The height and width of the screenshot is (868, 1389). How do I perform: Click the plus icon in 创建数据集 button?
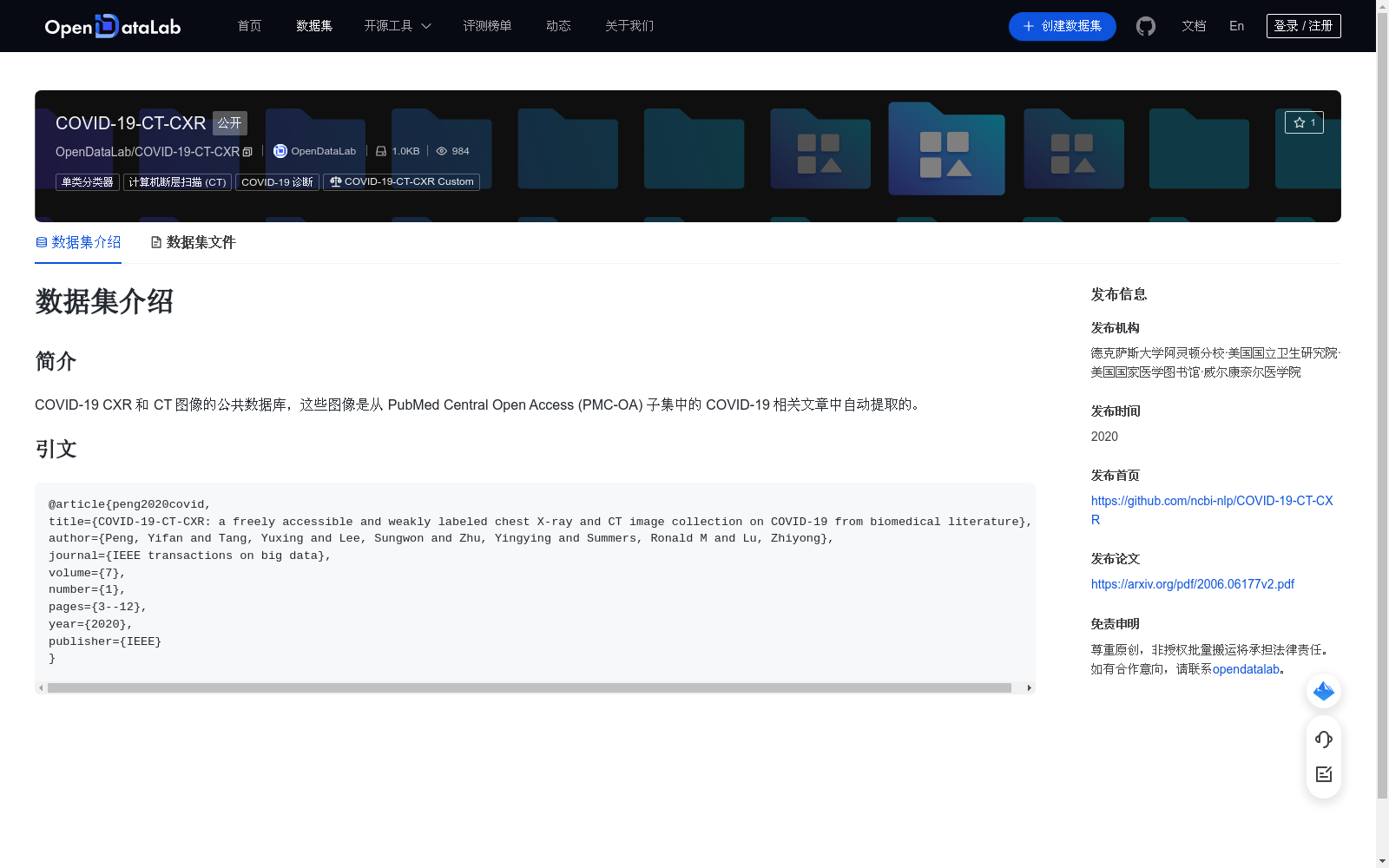coord(1029,26)
